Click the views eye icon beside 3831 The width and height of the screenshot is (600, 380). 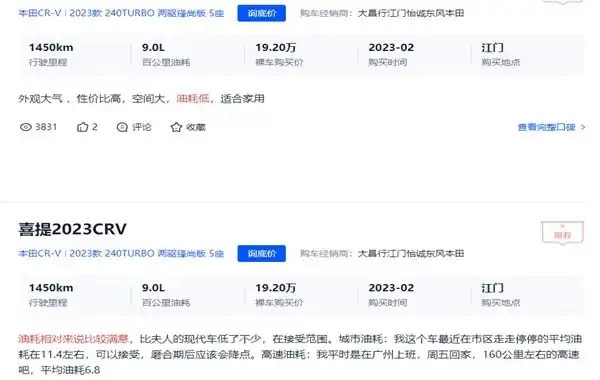(26, 127)
